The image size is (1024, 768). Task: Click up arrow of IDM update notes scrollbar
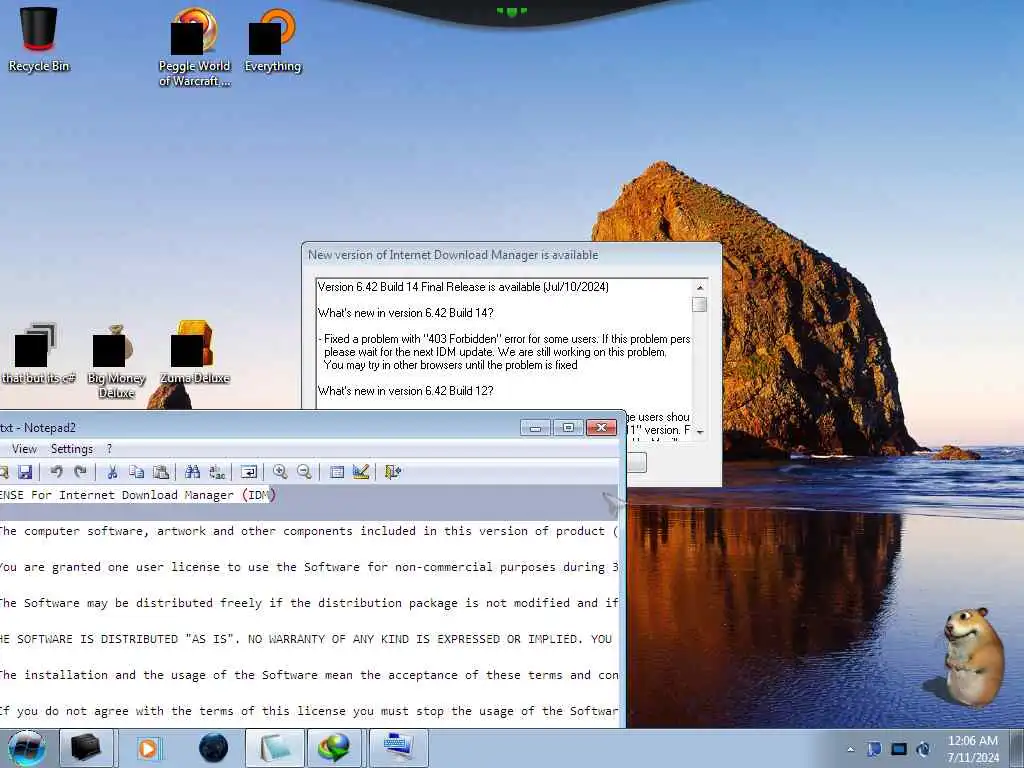click(699, 287)
